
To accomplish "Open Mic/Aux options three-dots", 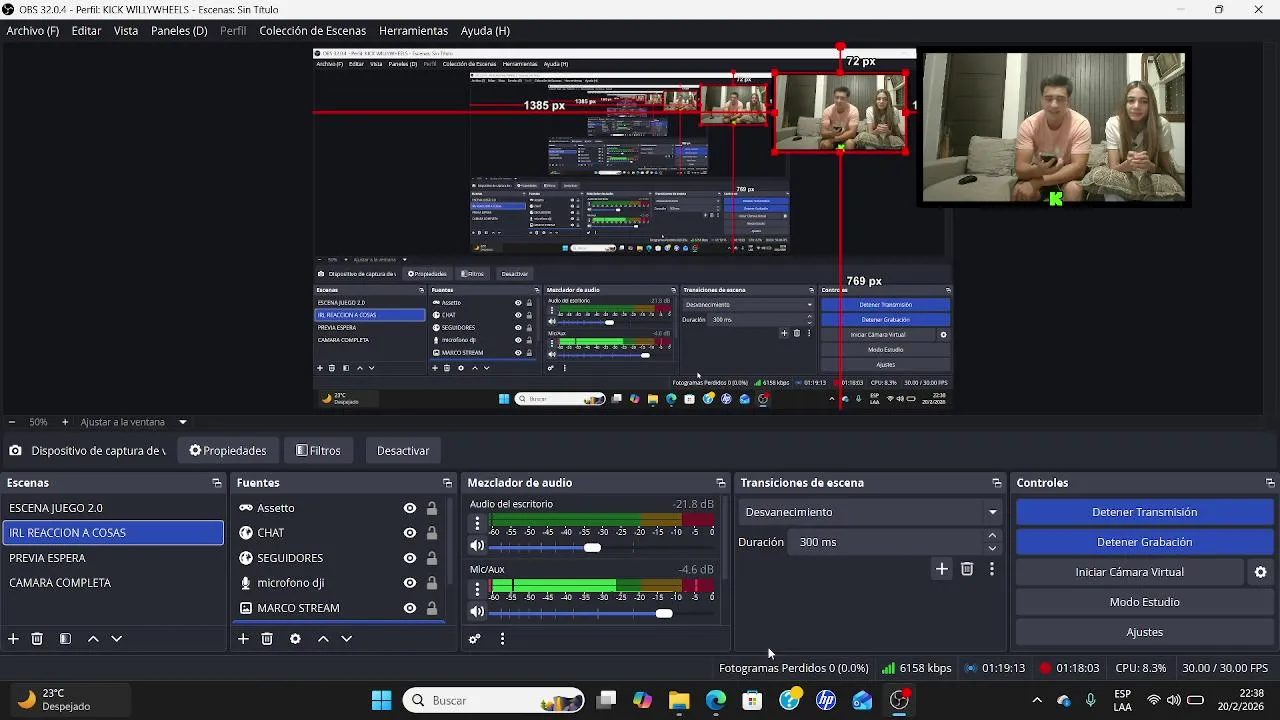I will (x=477, y=589).
